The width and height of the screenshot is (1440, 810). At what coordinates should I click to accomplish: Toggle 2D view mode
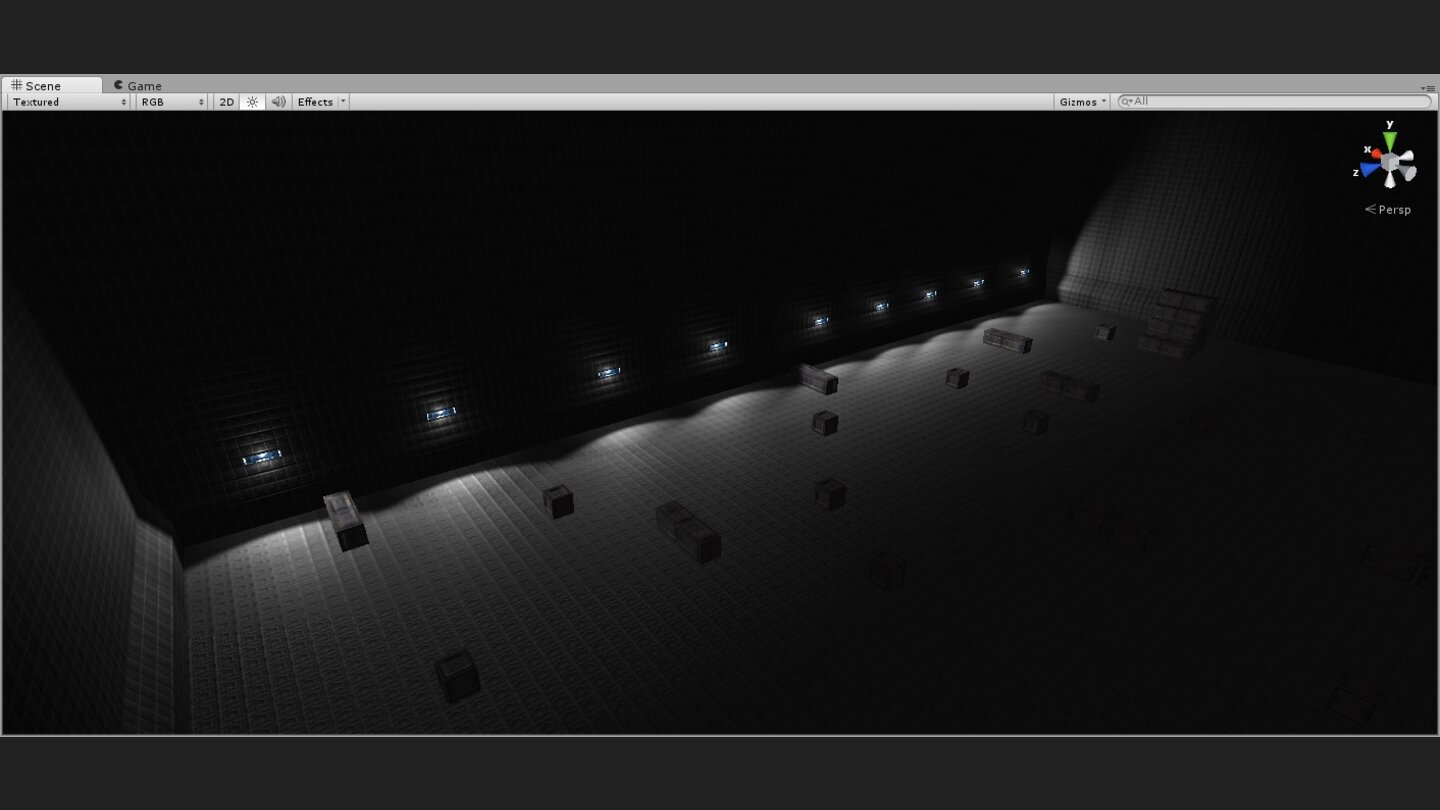pos(227,102)
